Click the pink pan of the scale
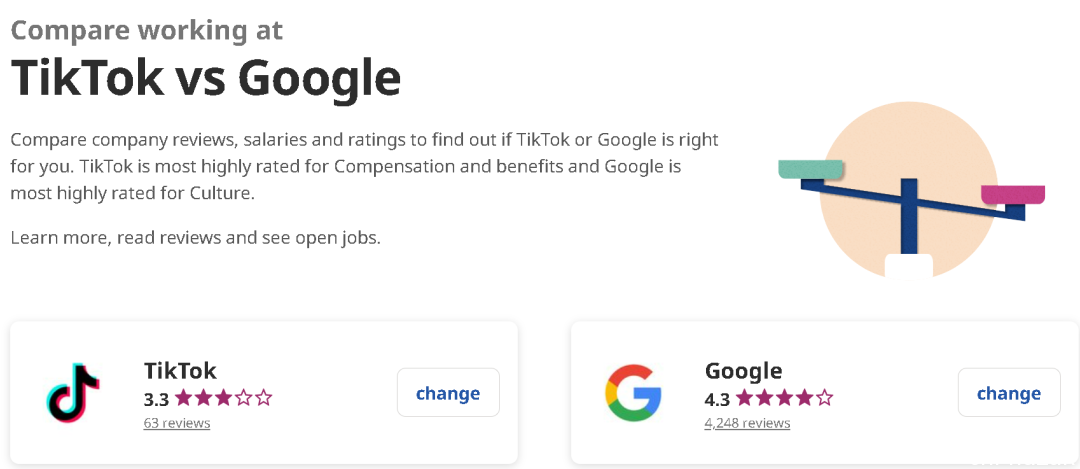The width and height of the screenshot is (1080, 469). (1013, 194)
